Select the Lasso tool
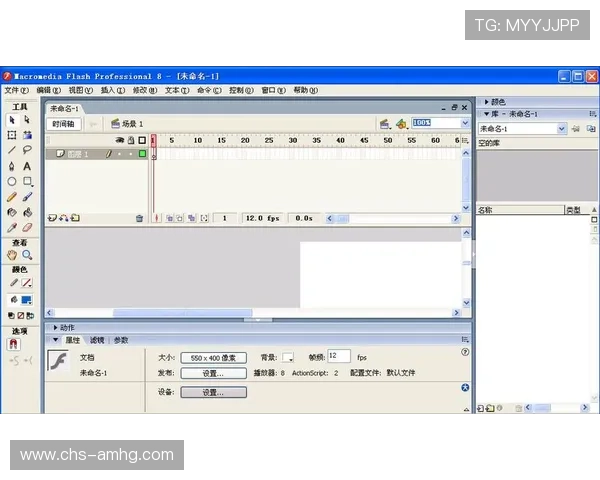Screen dimensions: 600x480 [x=27, y=150]
